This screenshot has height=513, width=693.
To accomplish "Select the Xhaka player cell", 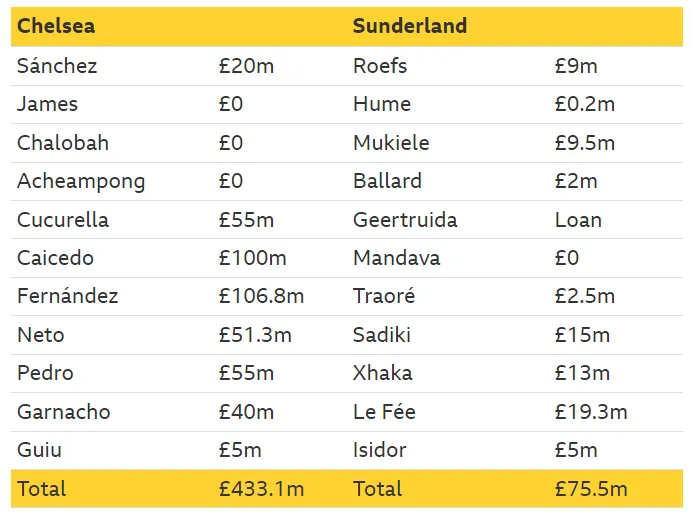I will tap(382, 373).
